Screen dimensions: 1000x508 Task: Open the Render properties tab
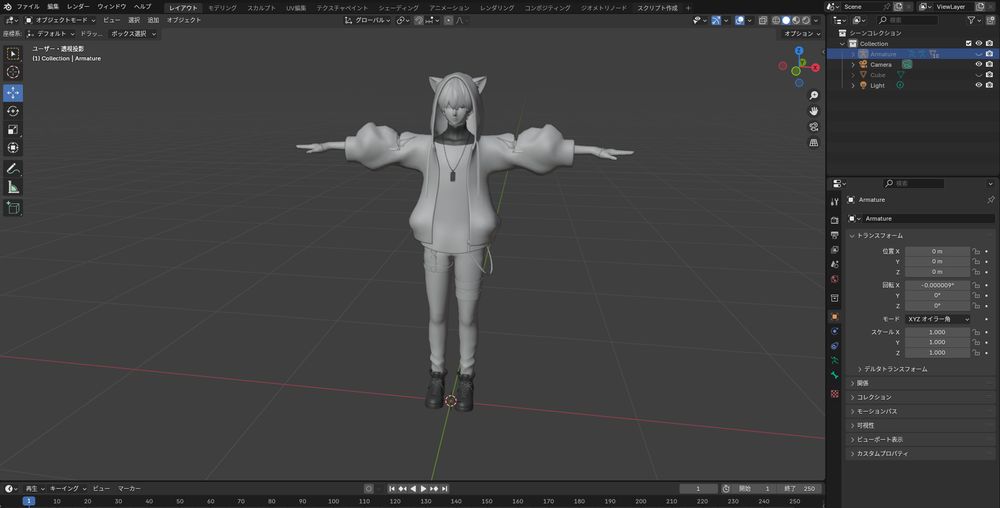click(834, 220)
